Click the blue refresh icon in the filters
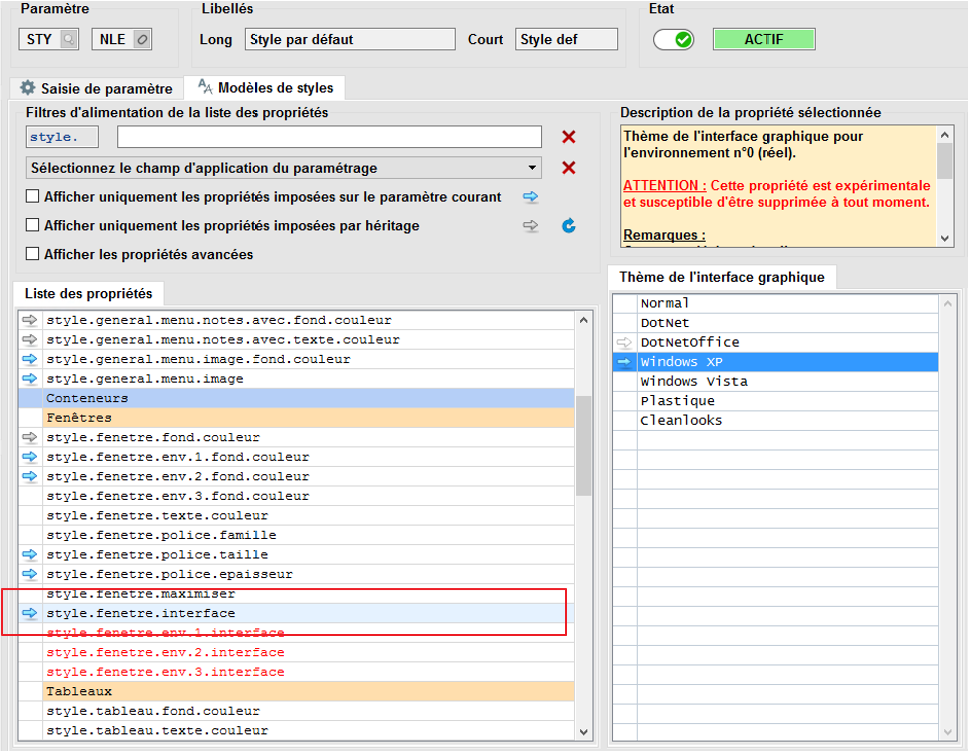This screenshot has height=751, width=968. pyautogui.click(x=569, y=225)
